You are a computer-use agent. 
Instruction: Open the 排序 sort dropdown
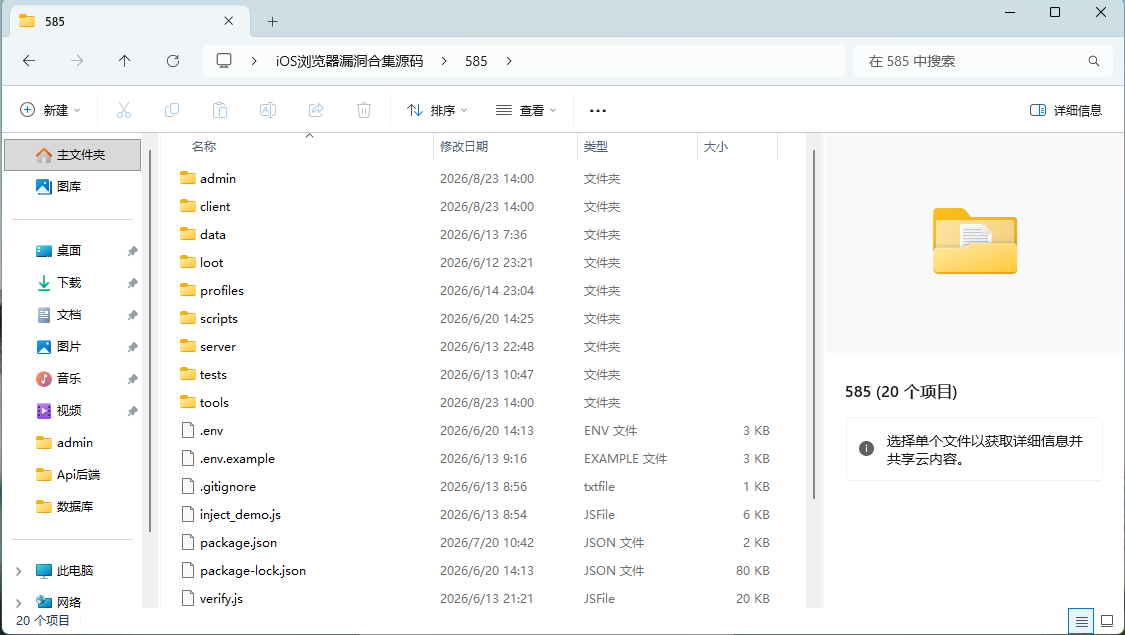click(437, 110)
